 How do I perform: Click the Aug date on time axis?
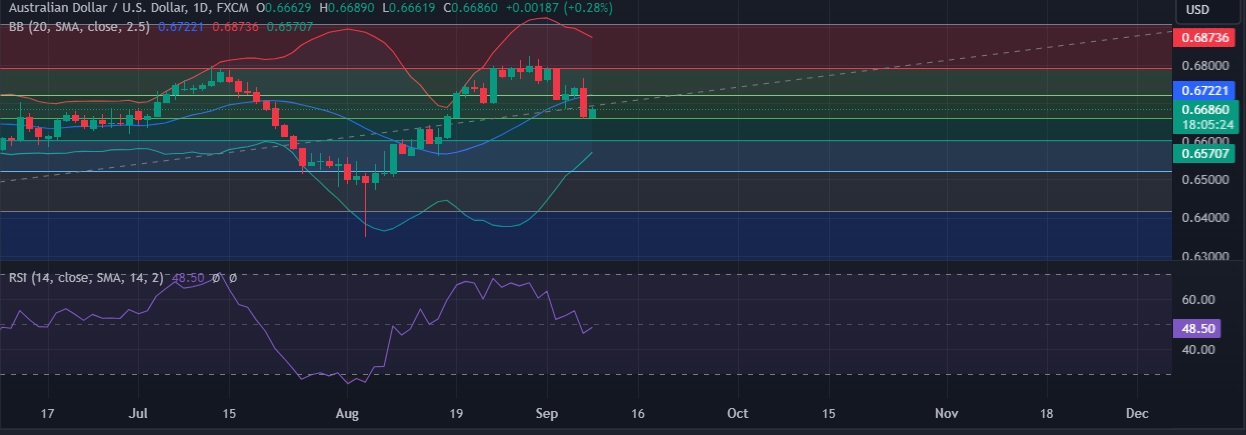(347, 412)
